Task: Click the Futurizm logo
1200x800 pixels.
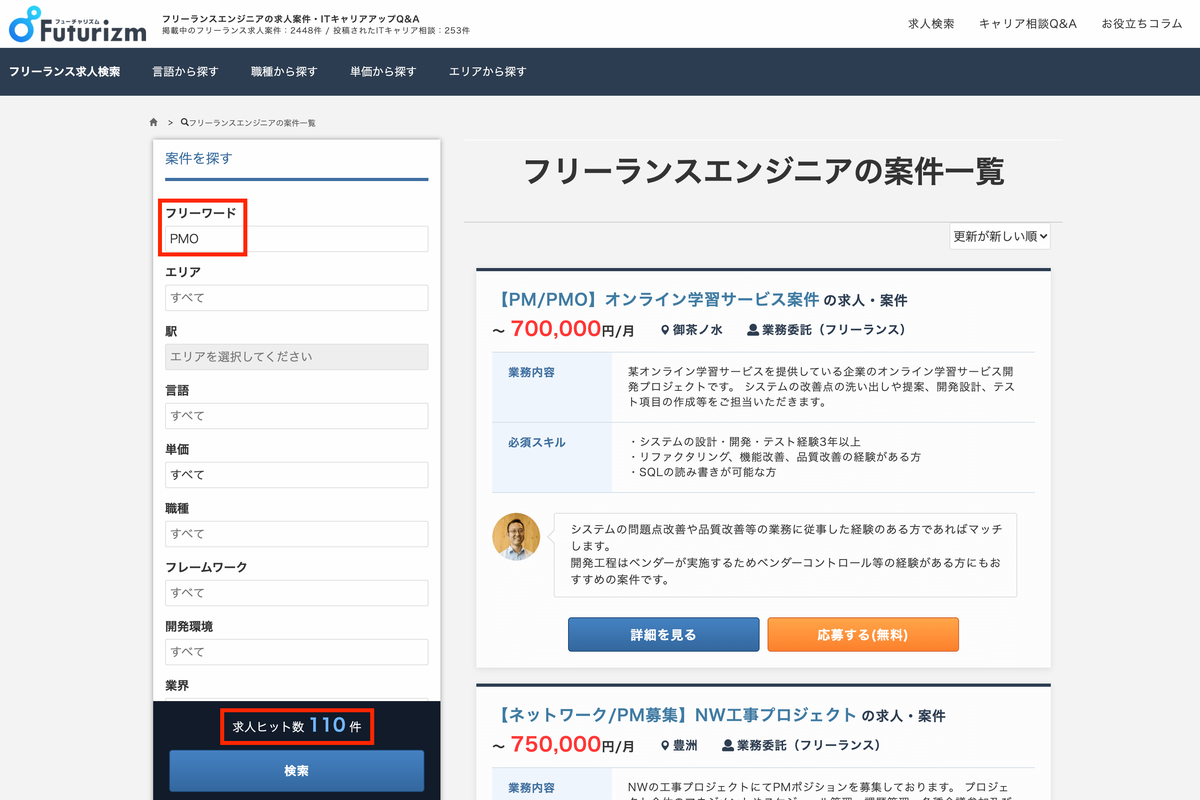Action: [77, 24]
